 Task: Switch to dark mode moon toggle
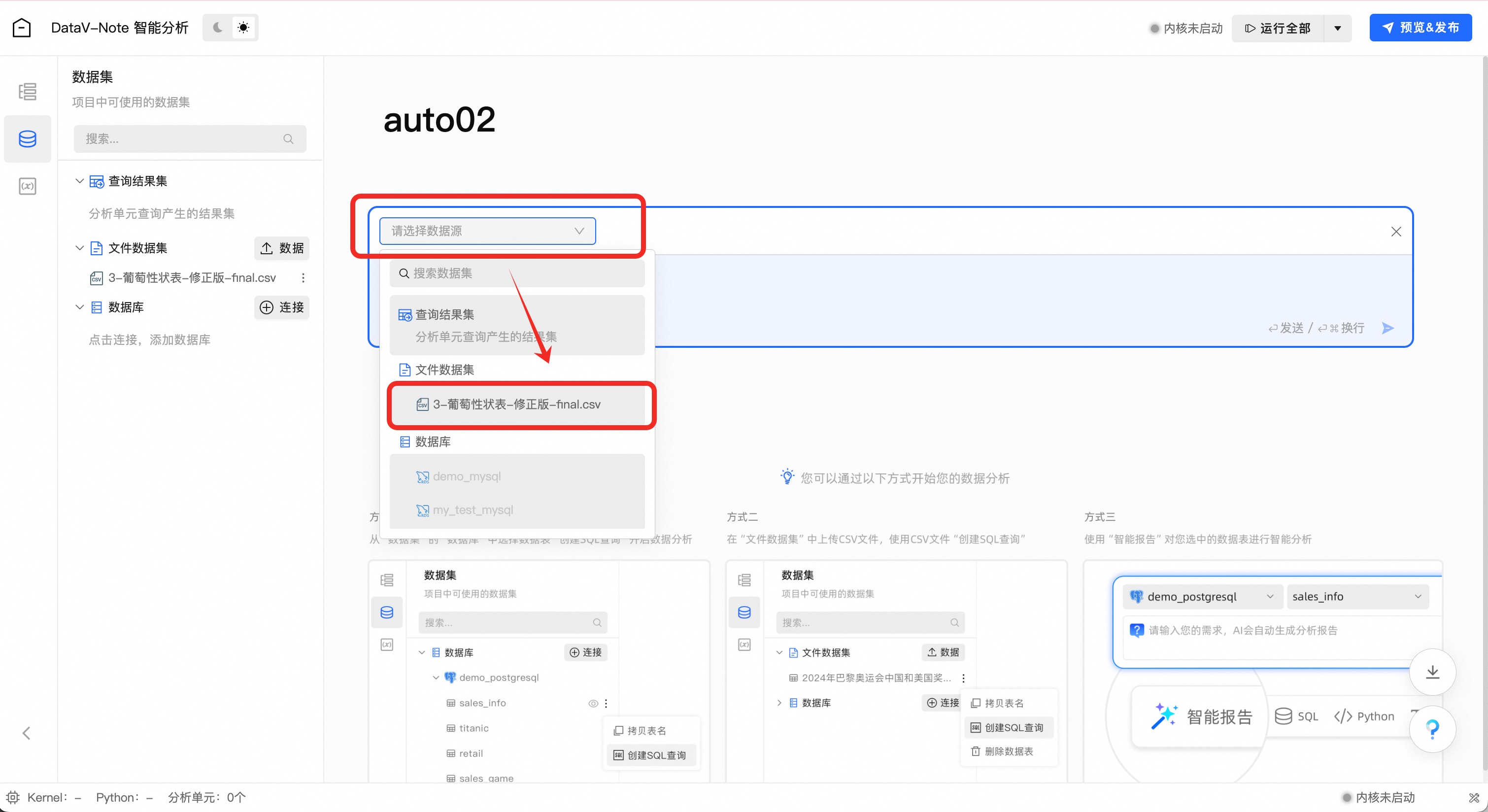[218, 28]
